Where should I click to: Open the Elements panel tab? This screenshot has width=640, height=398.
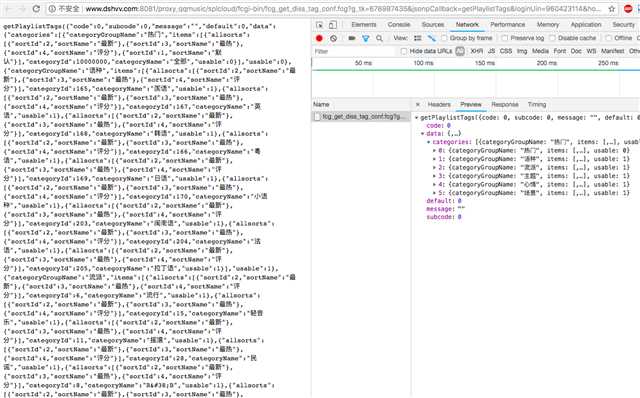[x=364, y=25]
